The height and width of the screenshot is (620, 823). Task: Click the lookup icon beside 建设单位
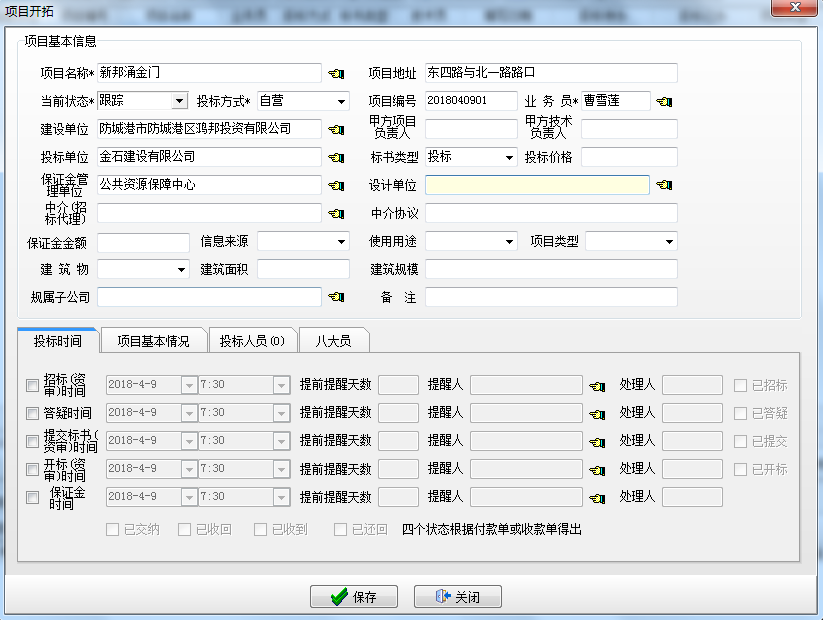click(335, 129)
